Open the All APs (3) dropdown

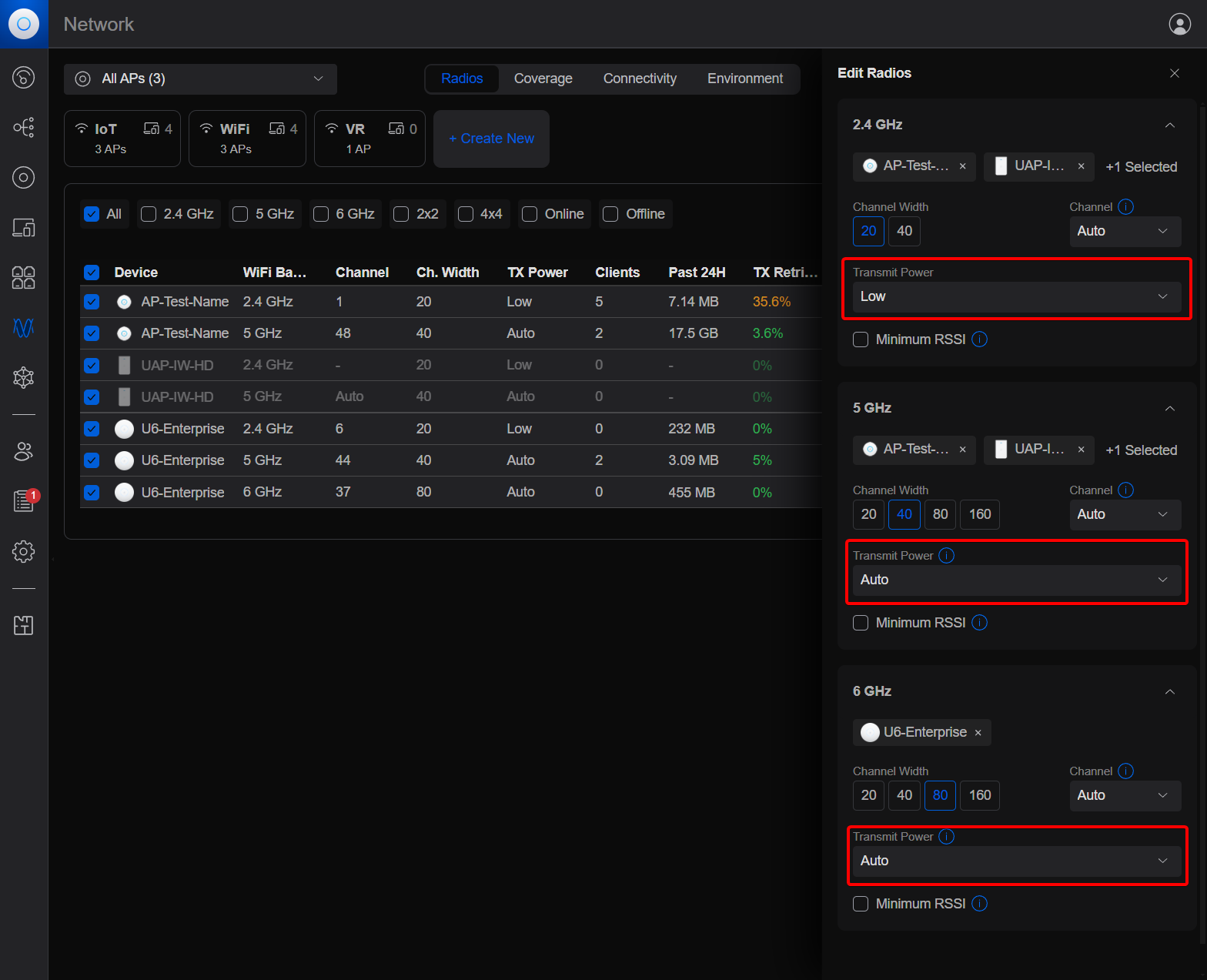[x=200, y=79]
